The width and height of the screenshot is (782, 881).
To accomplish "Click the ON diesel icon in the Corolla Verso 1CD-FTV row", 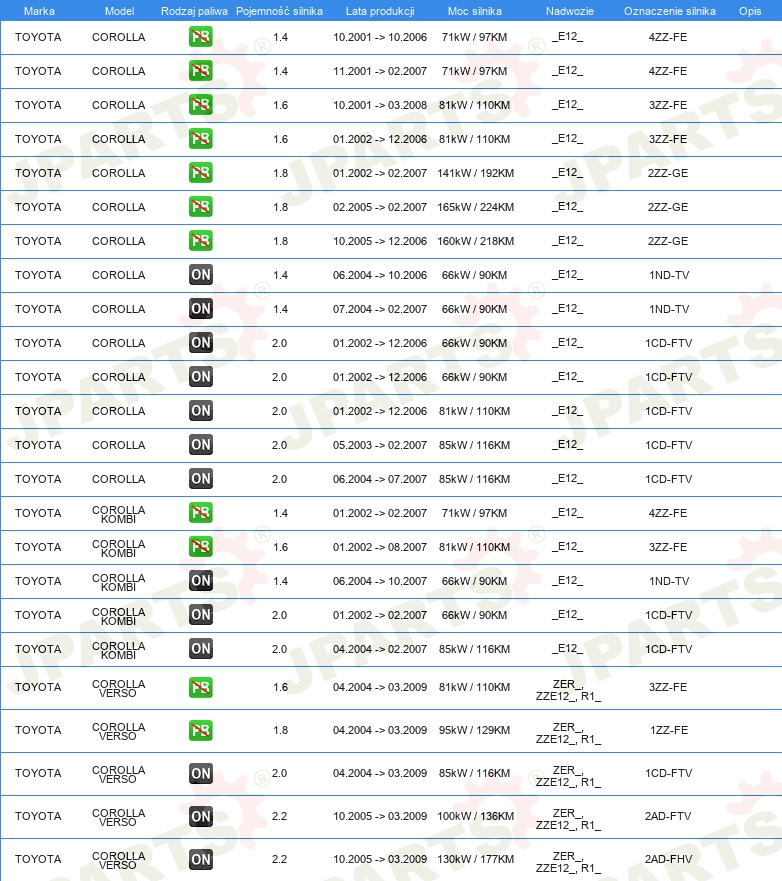I will tap(201, 773).
